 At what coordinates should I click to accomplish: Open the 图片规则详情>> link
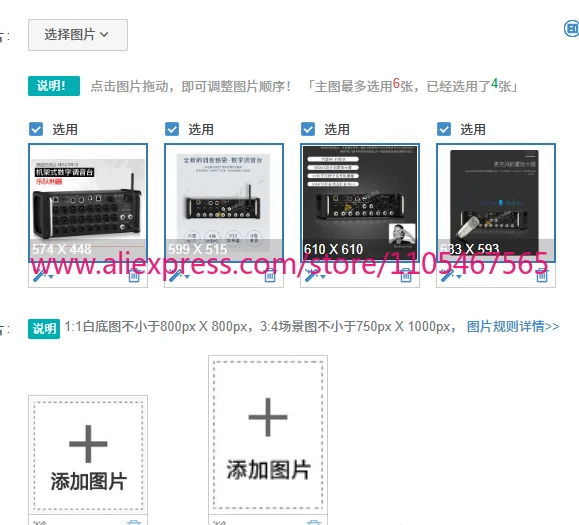click(x=513, y=327)
